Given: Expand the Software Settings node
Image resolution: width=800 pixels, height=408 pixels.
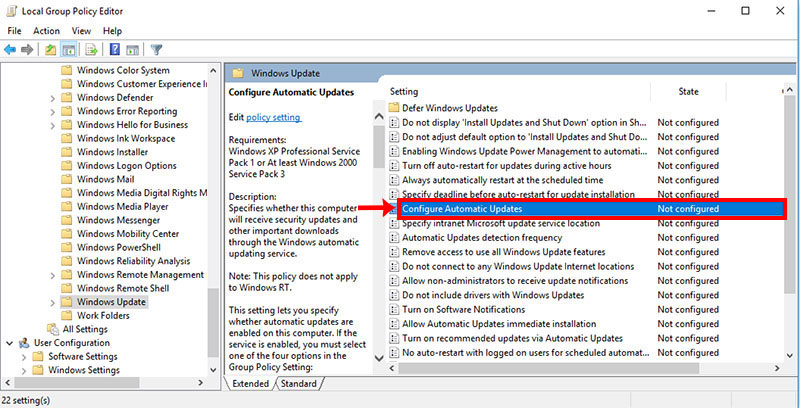Looking at the screenshot, I should 24,357.
